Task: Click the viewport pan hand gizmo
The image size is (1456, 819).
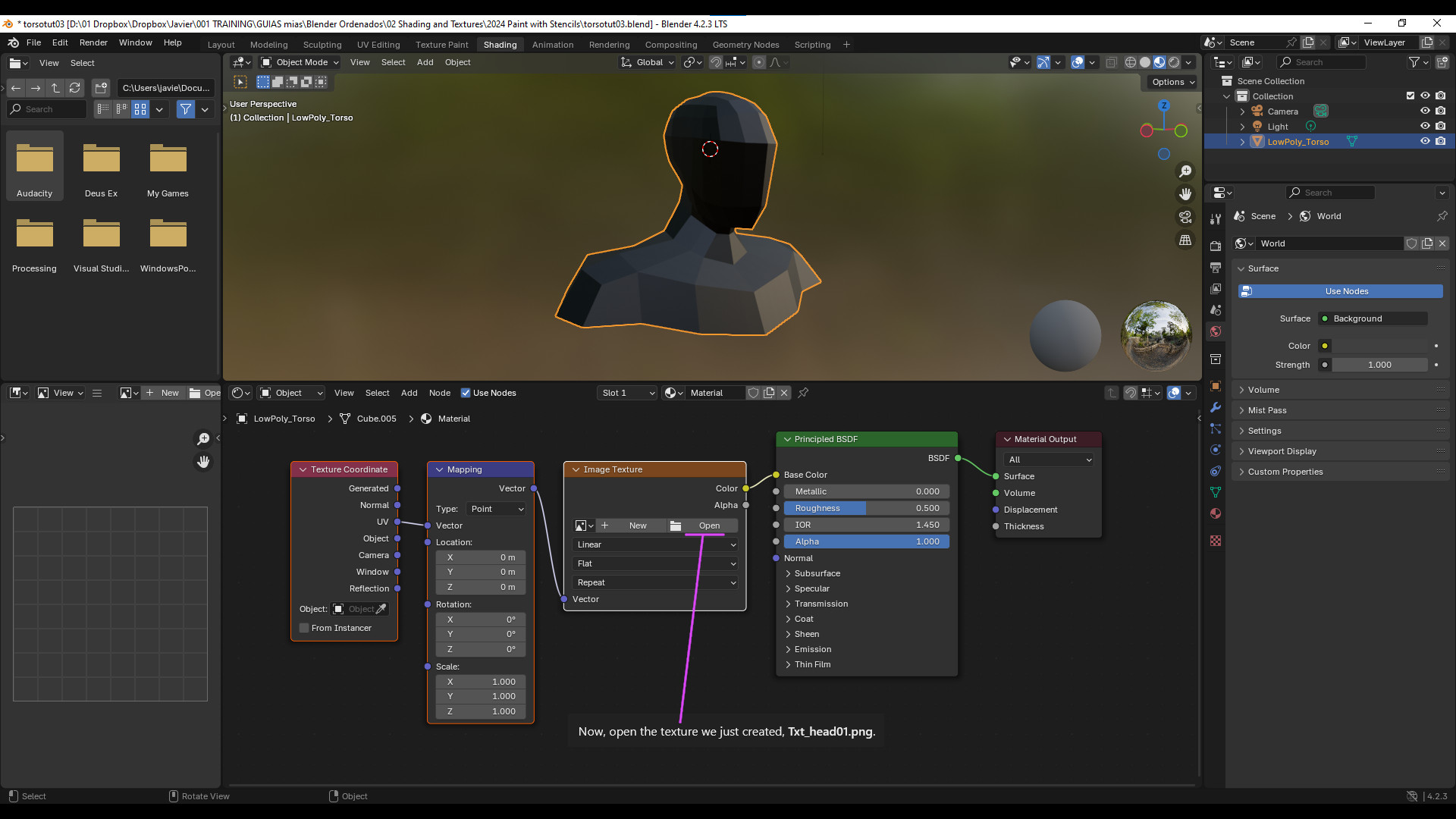Action: pos(1185,195)
